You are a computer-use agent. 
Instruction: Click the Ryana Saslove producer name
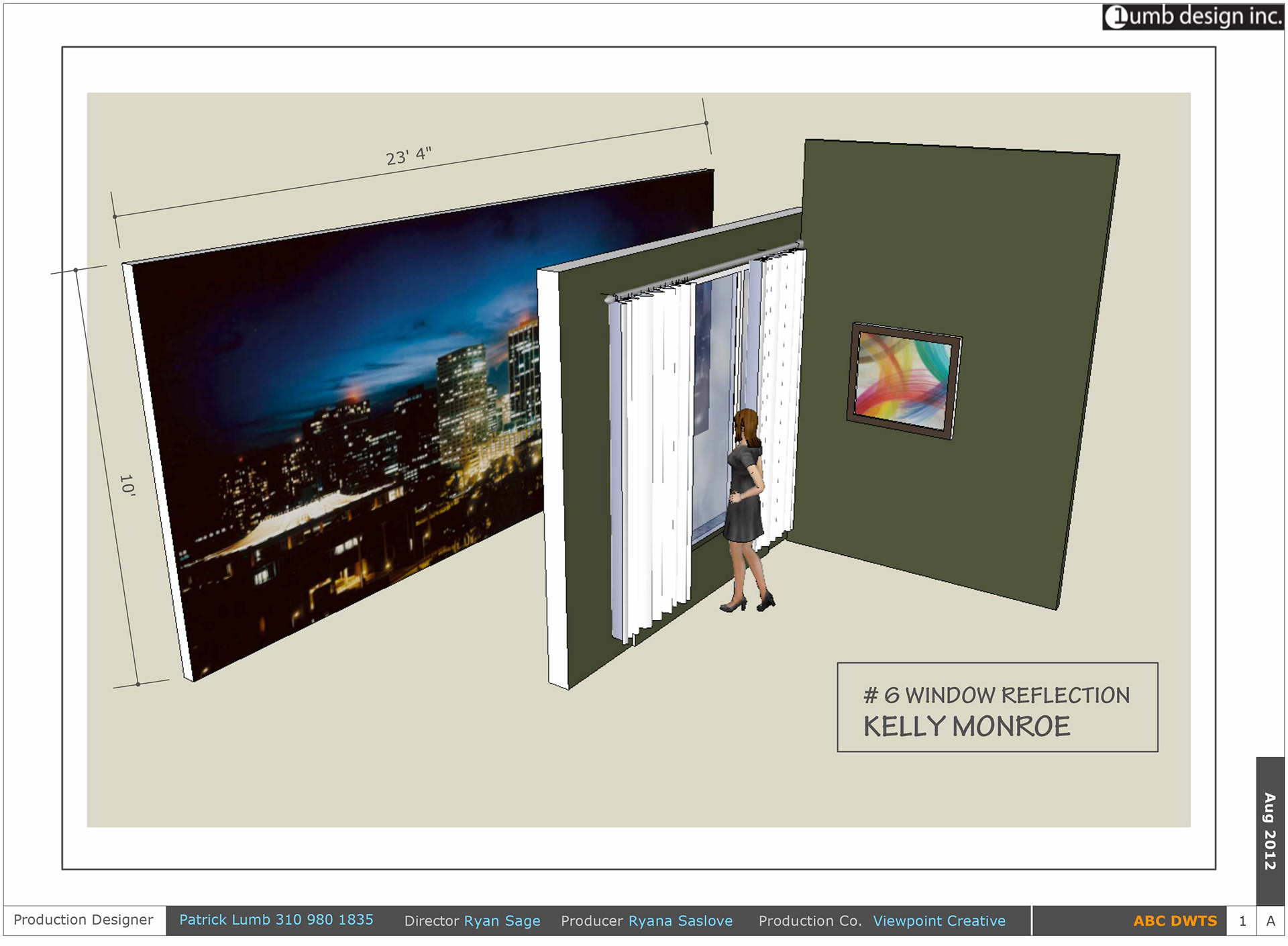(680, 921)
